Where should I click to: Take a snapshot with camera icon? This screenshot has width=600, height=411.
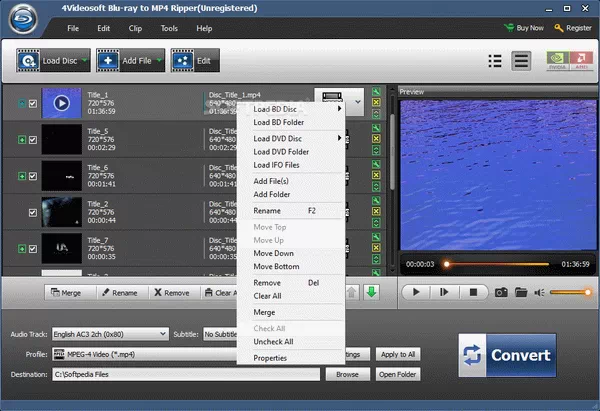(x=501, y=293)
